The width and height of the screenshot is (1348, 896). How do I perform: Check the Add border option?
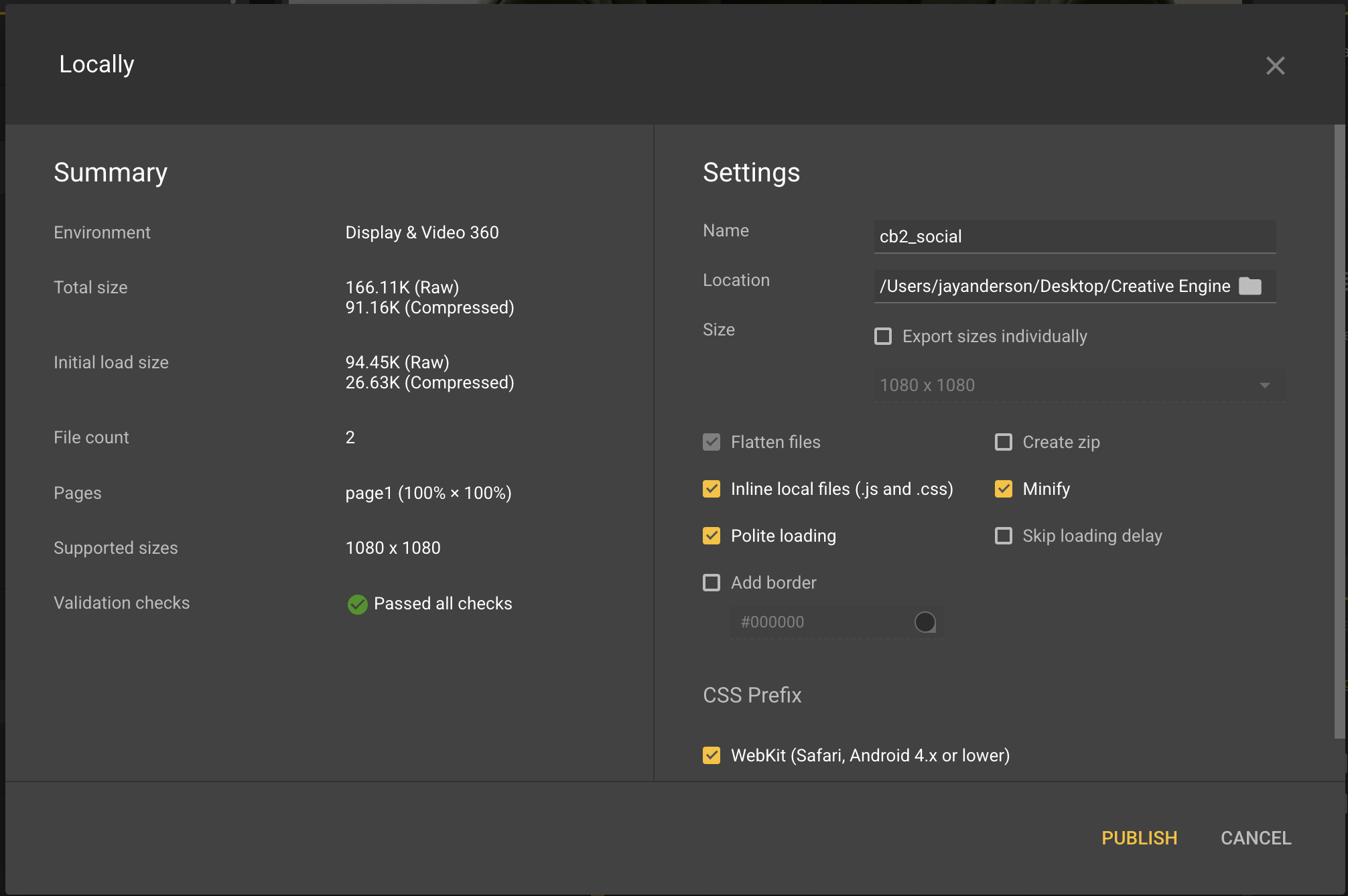click(711, 583)
